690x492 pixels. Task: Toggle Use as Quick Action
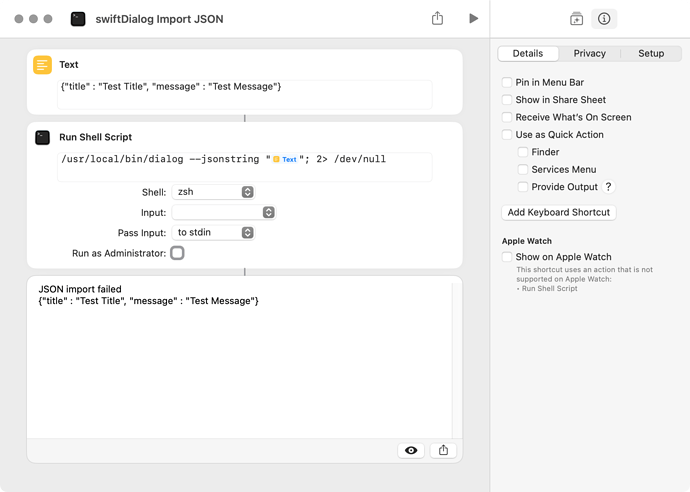pos(507,135)
